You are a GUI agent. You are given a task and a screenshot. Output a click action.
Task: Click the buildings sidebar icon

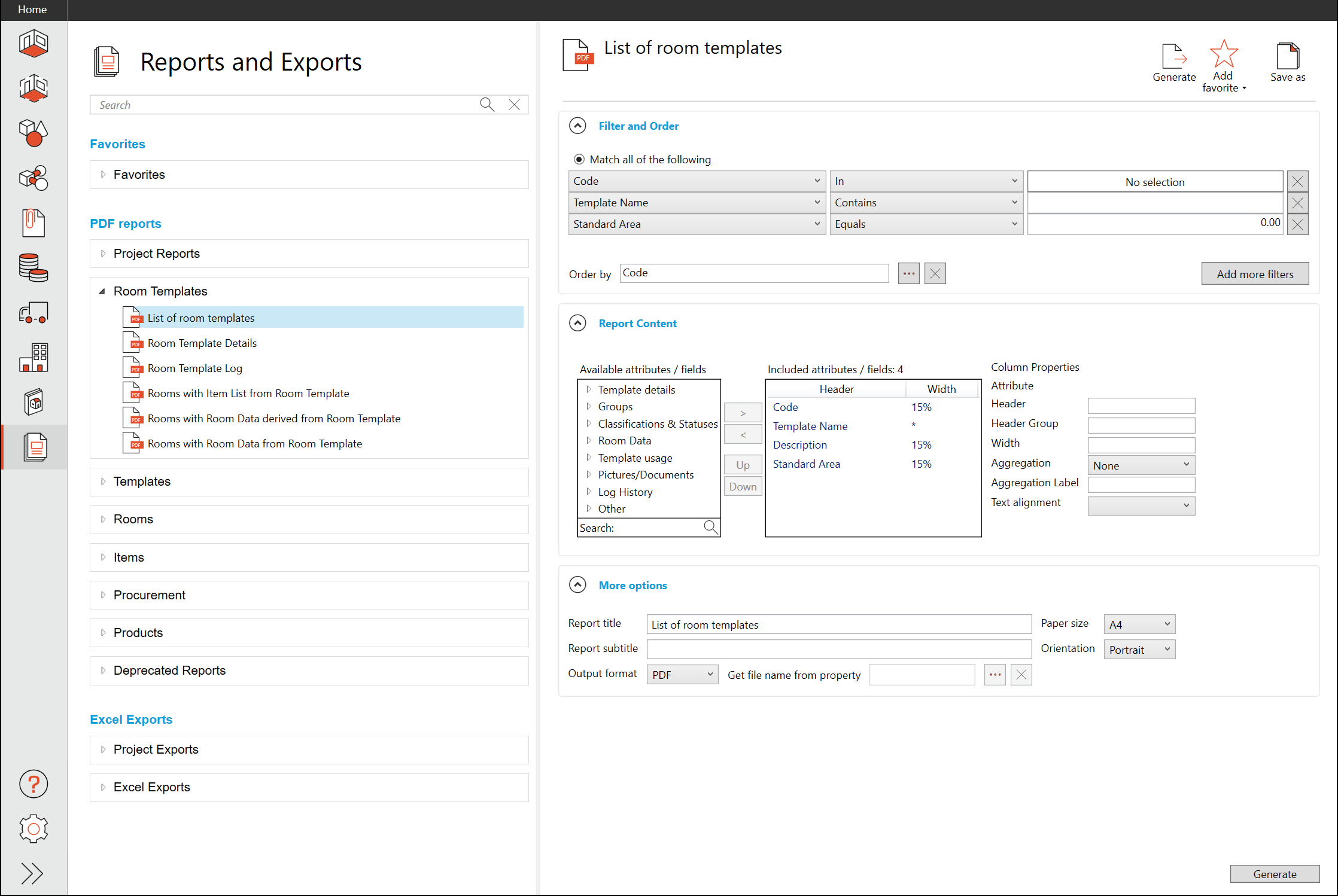[34, 358]
